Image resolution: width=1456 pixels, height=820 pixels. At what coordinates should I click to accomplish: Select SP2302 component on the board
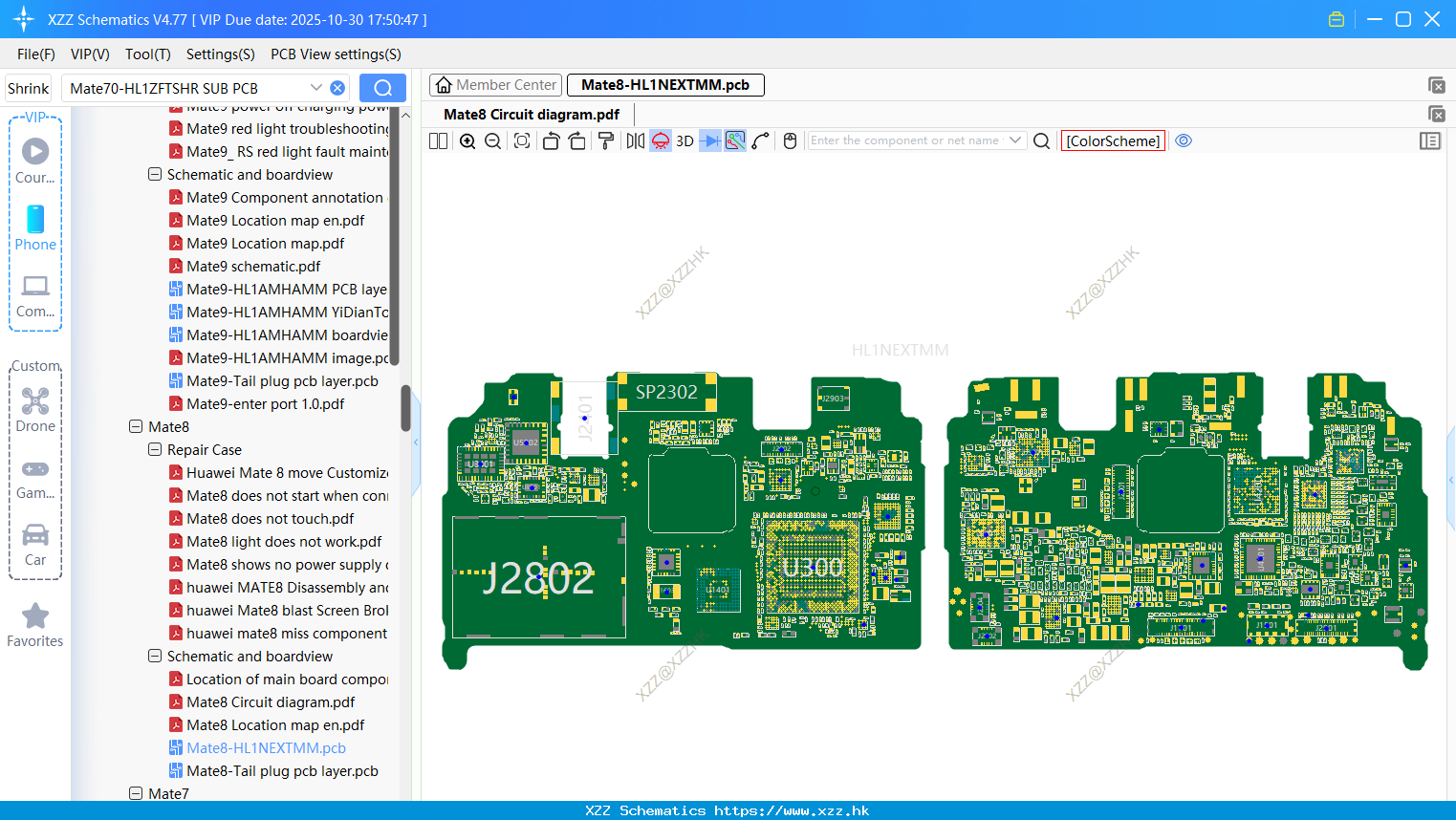tap(667, 392)
